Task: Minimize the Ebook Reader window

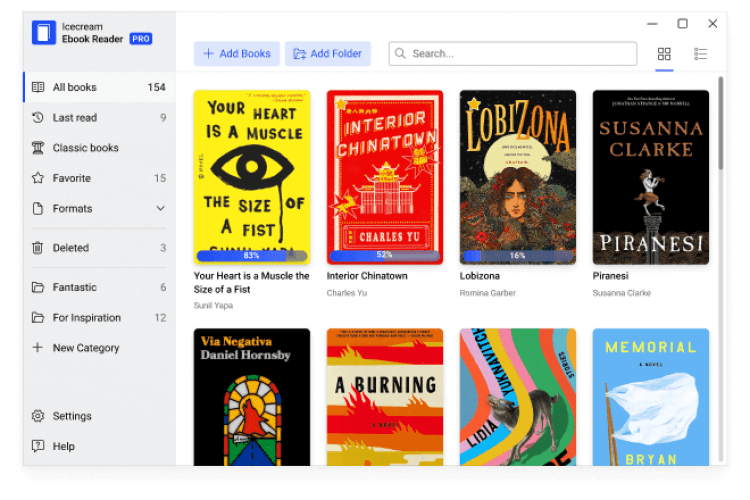Action: [x=652, y=23]
